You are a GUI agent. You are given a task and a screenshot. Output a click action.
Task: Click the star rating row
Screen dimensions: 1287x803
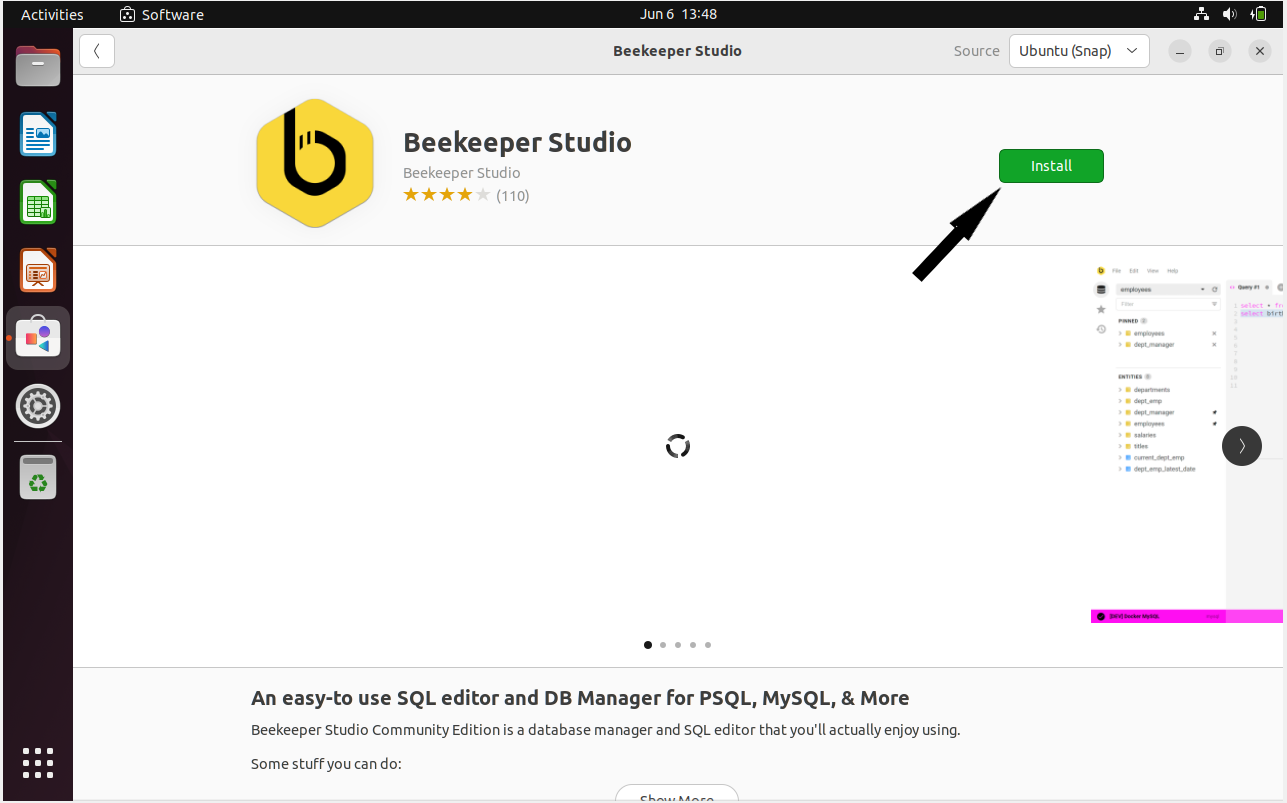pos(447,195)
